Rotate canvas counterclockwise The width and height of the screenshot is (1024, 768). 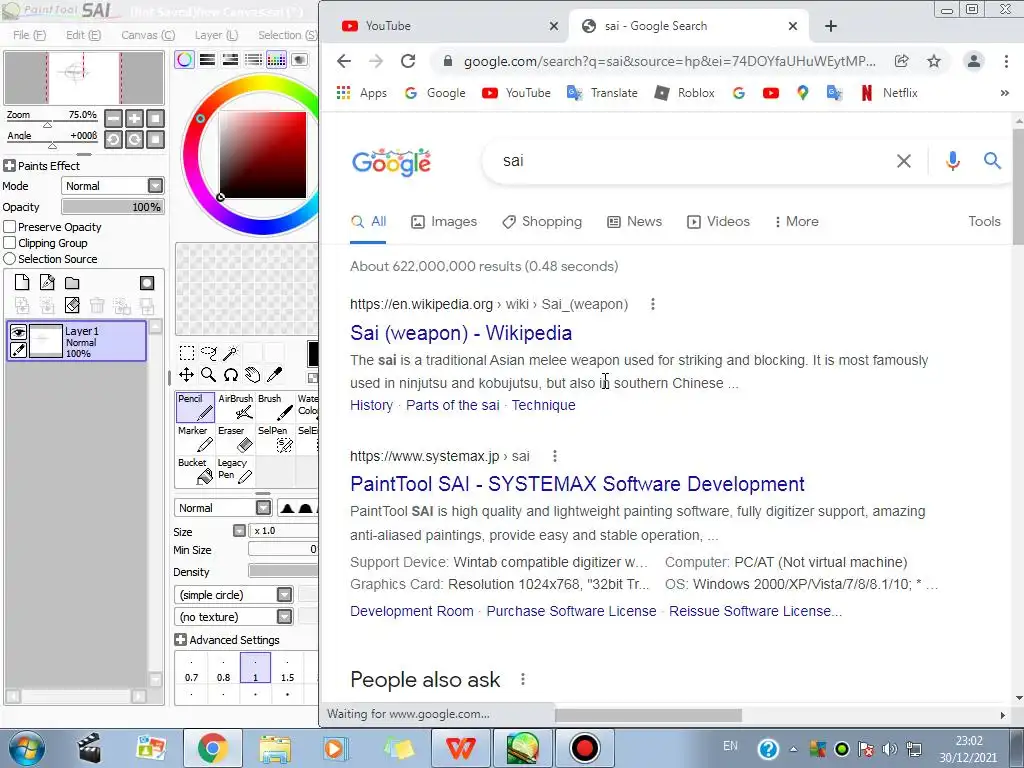tap(114, 139)
